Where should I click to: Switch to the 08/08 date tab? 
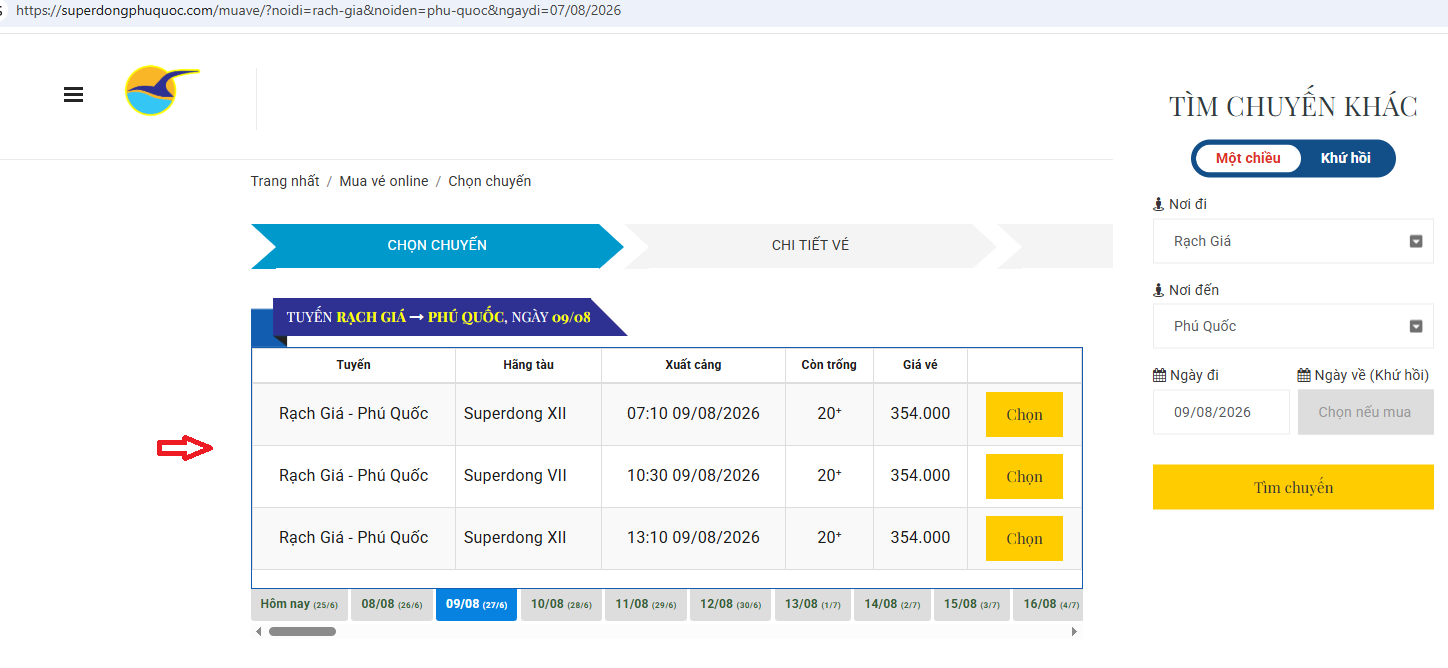(x=391, y=605)
